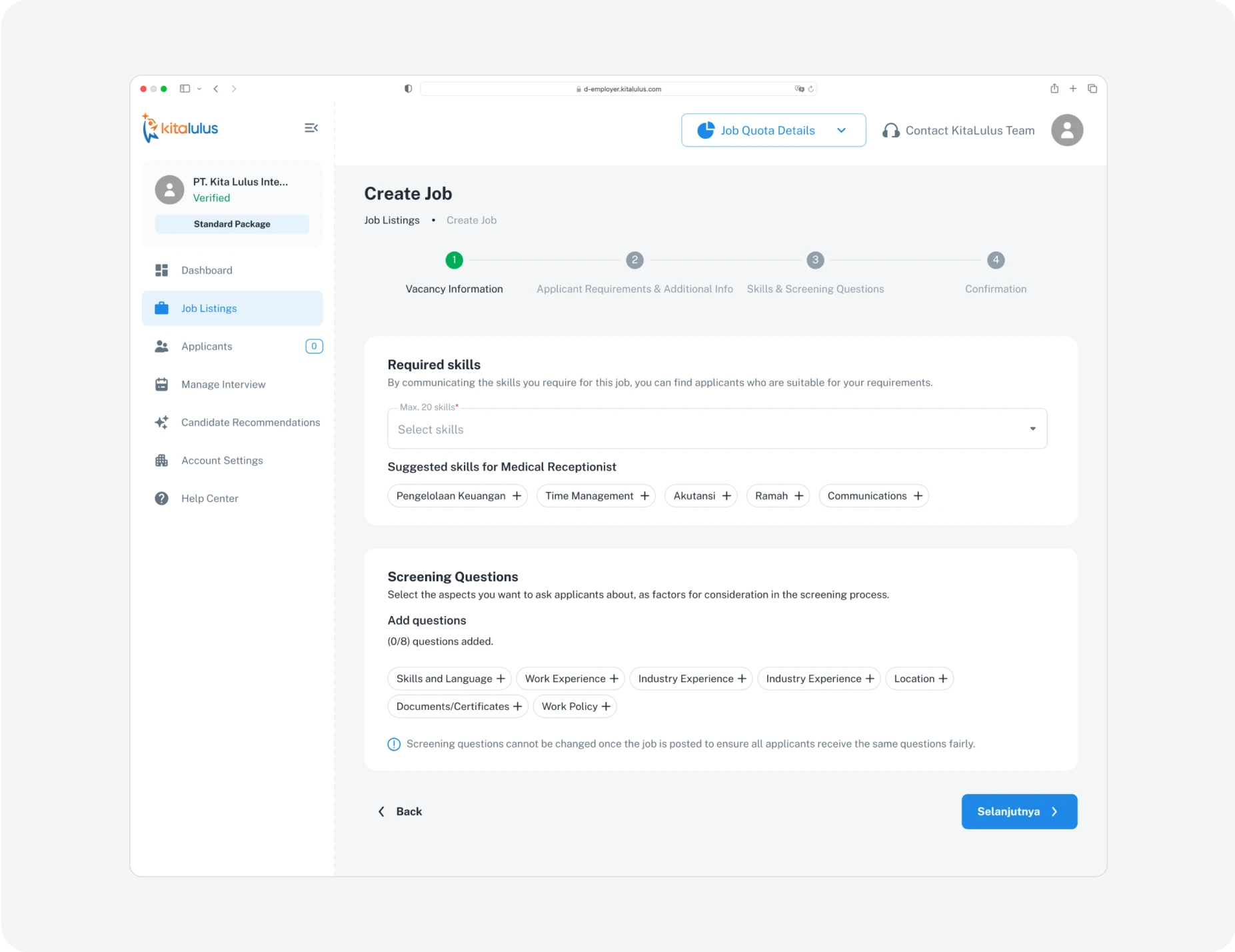The width and height of the screenshot is (1235, 952).
Task: Click the user avatar in the top header
Action: click(1066, 130)
